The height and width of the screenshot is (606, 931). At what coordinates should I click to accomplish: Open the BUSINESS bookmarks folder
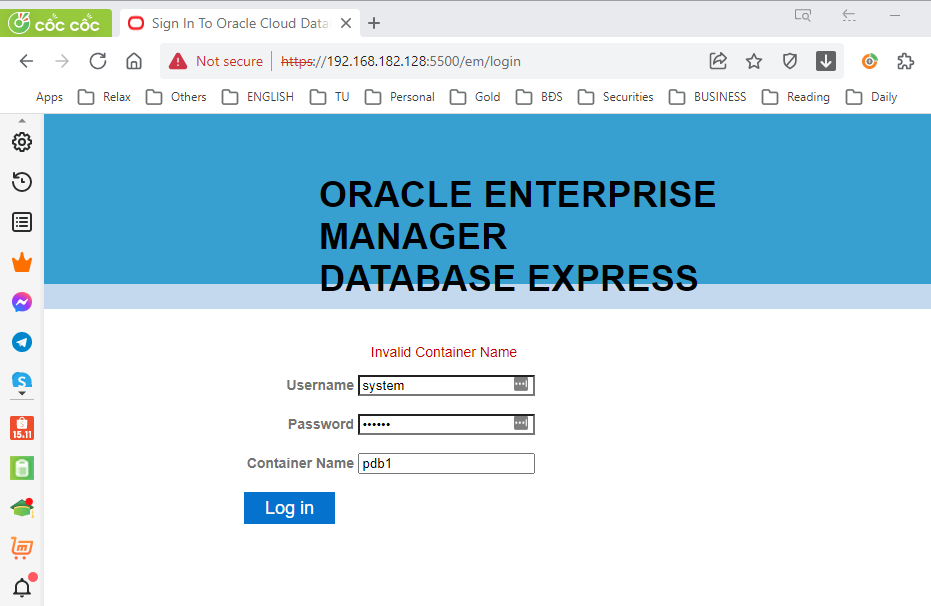click(x=708, y=97)
